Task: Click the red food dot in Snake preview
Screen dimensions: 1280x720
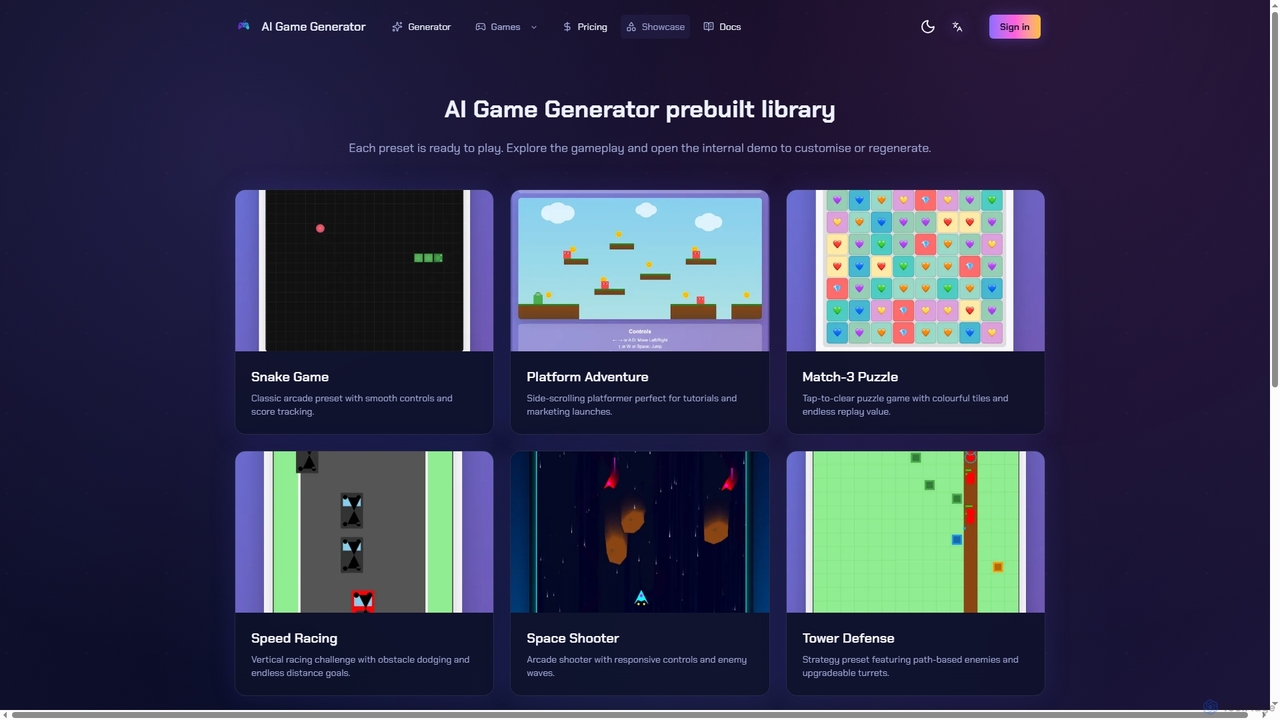Action: tap(320, 228)
